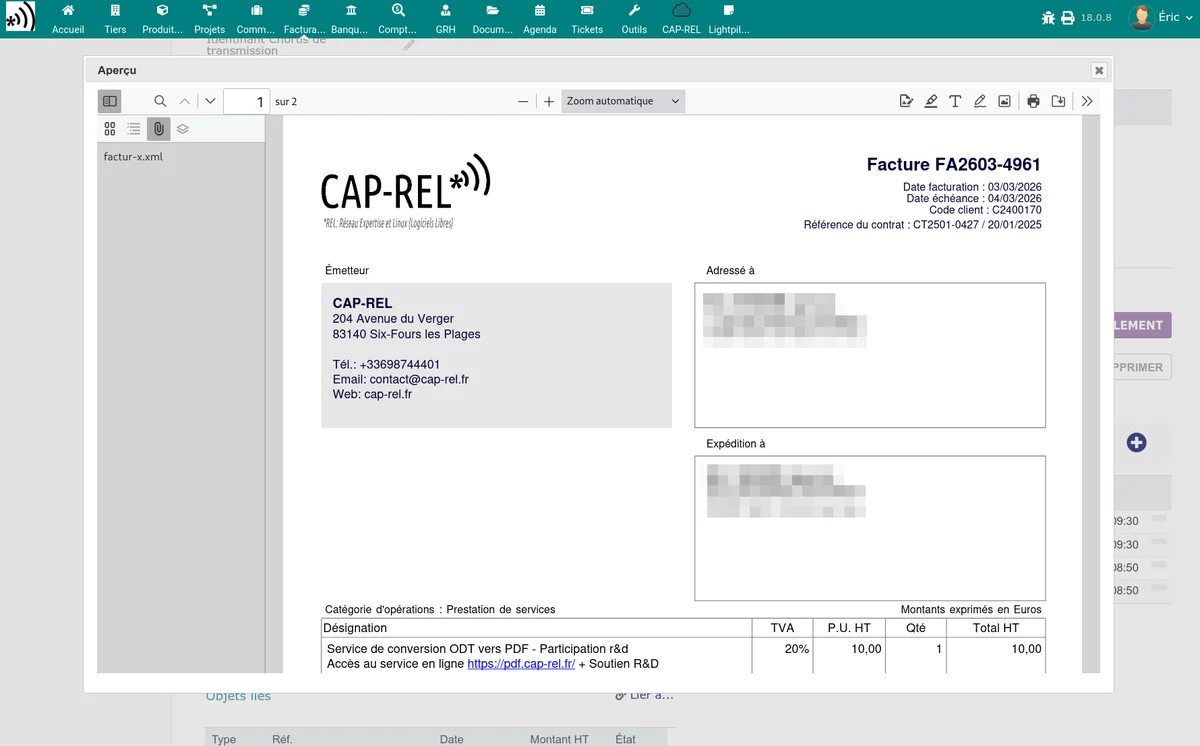
Task: Click the version number 18.0.8
Action: (1096, 18)
